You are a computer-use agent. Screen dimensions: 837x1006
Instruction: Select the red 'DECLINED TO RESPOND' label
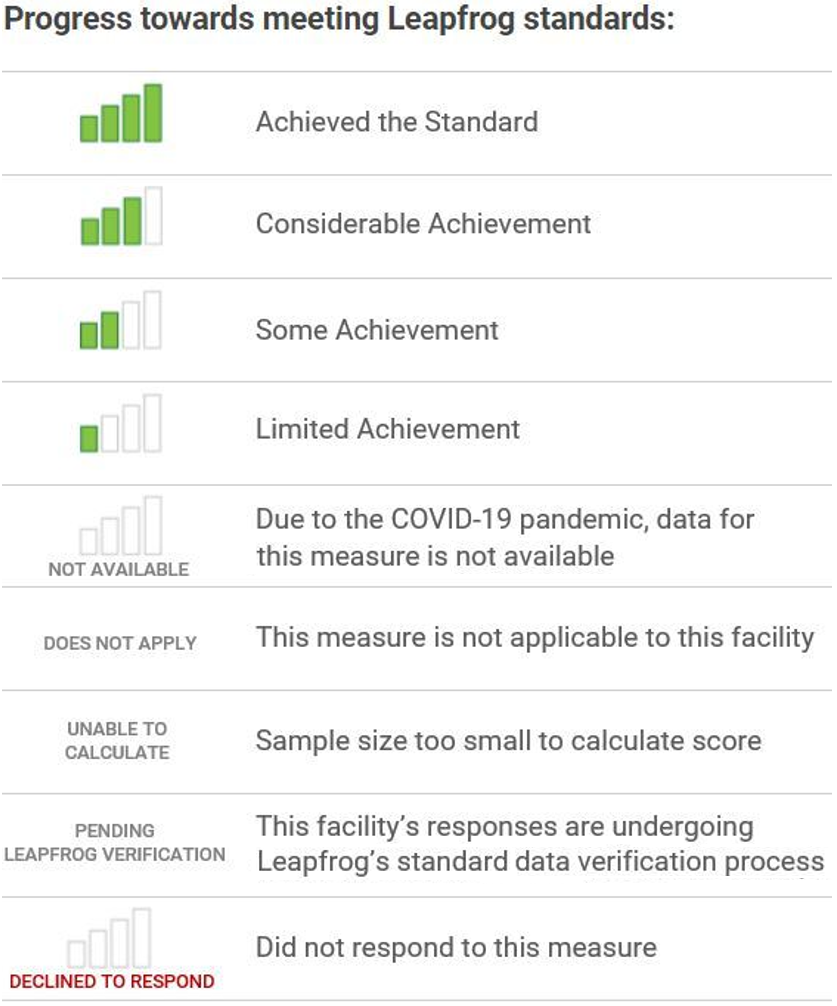[x=112, y=982]
